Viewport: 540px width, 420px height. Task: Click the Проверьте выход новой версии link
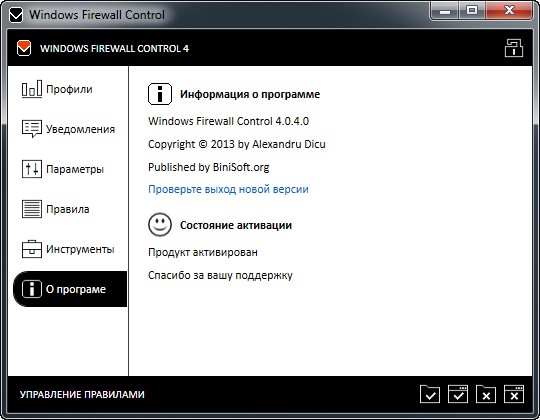click(x=228, y=189)
